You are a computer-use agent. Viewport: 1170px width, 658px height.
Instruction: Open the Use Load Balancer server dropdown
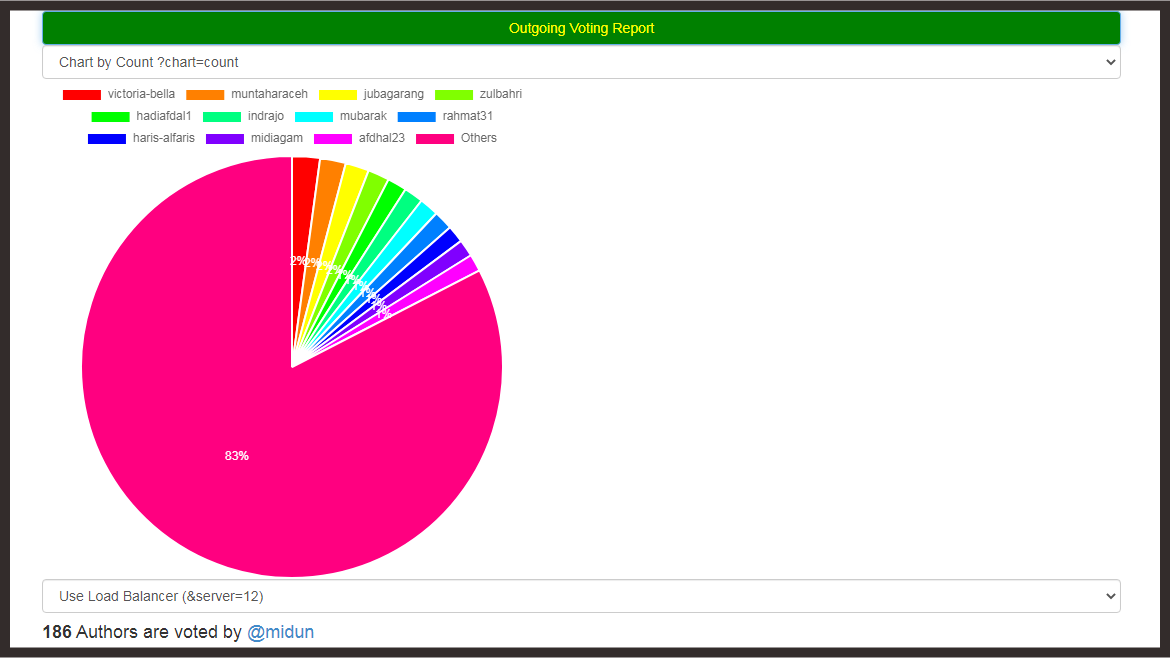tap(581, 596)
